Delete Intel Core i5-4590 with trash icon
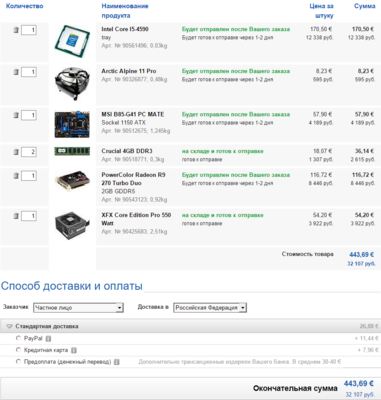This screenshot has height=400, width=381. [x=16, y=30]
